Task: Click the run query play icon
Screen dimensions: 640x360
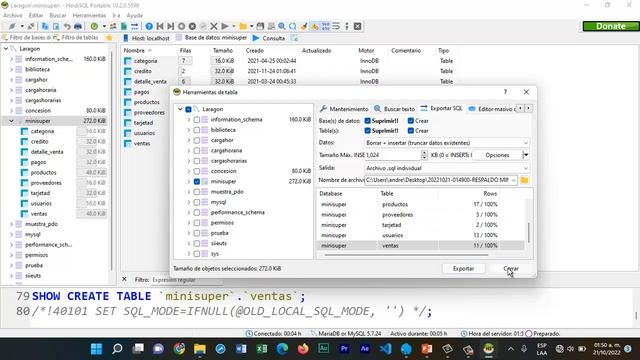Action: coord(224,26)
